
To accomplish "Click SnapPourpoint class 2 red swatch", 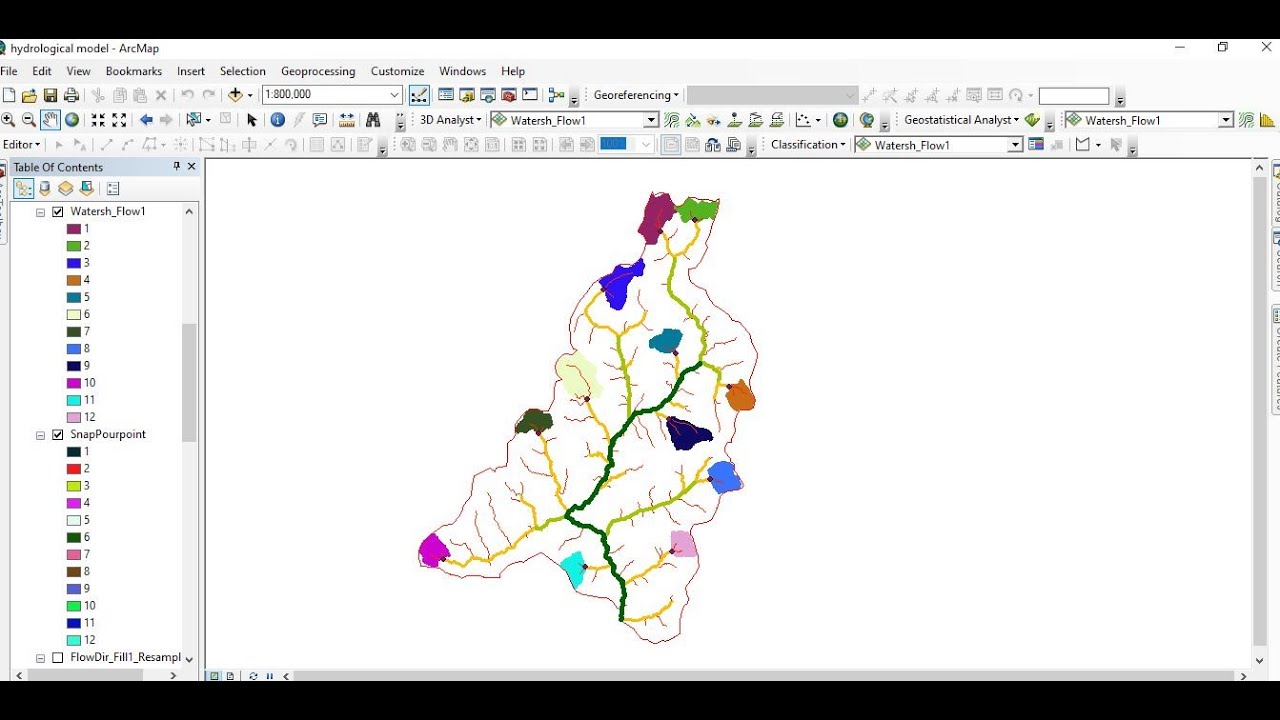I will 74,469.
